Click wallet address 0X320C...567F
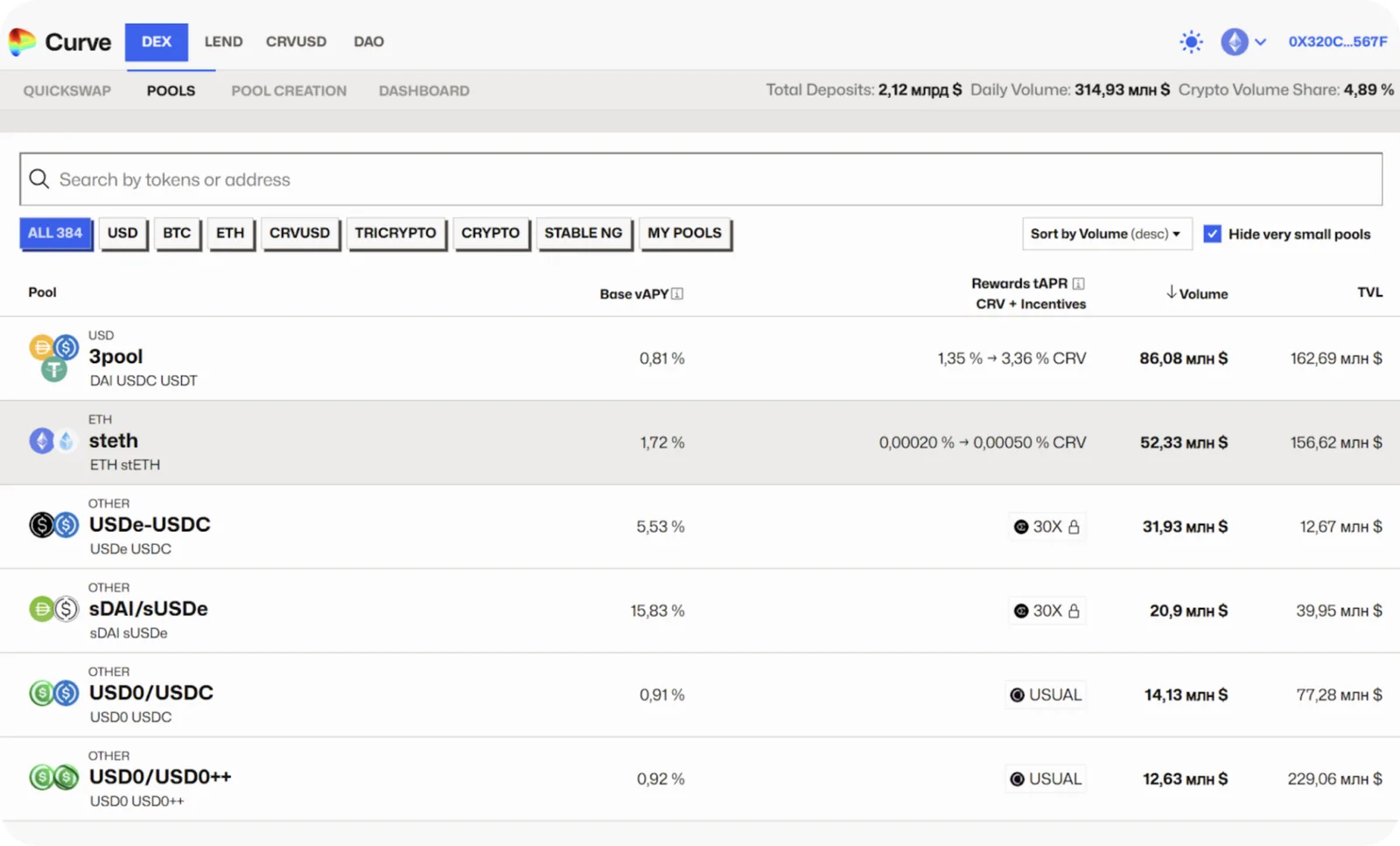The width and height of the screenshot is (1400, 846). (x=1337, y=42)
